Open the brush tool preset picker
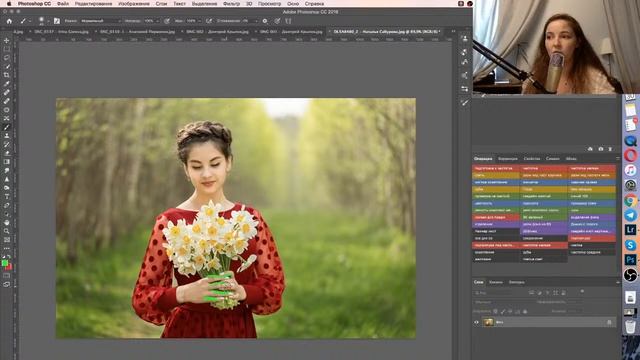This screenshot has height=360, width=640. (24, 21)
